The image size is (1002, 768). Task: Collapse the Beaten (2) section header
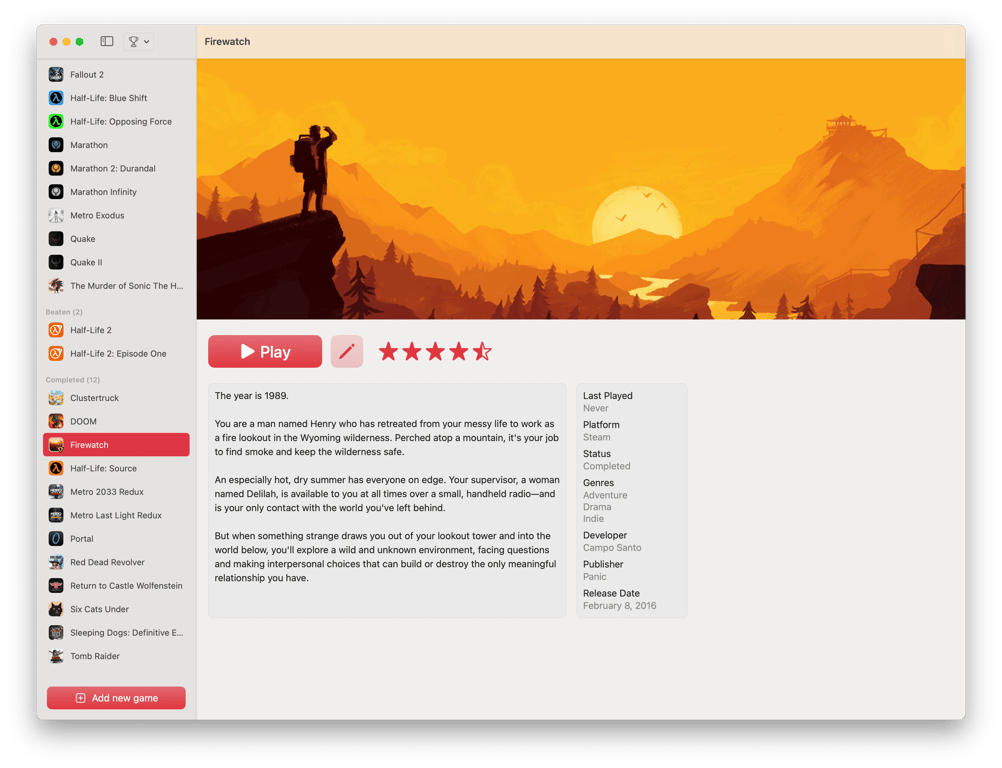pyautogui.click(x=64, y=312)
